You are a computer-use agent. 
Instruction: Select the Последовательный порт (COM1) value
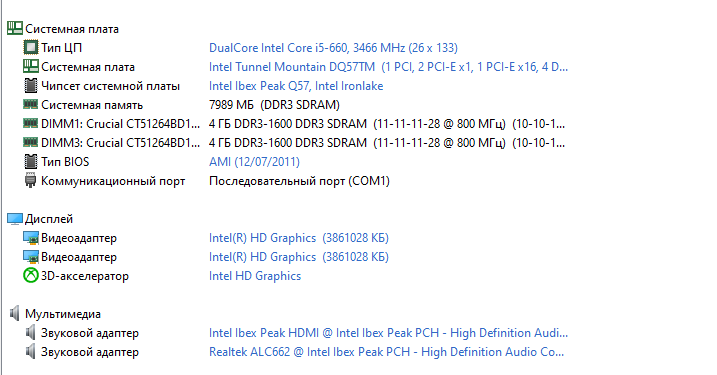coord(299,181)
